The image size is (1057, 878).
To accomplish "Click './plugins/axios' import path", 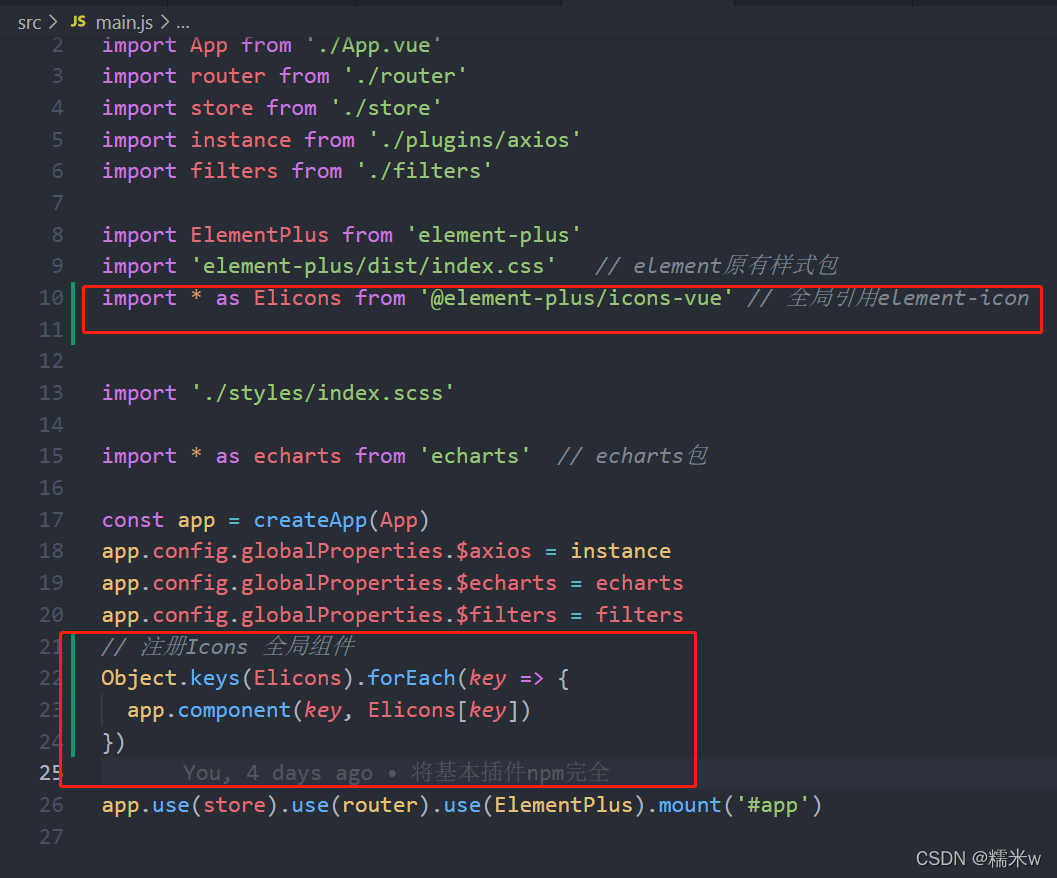I will 475,140.
